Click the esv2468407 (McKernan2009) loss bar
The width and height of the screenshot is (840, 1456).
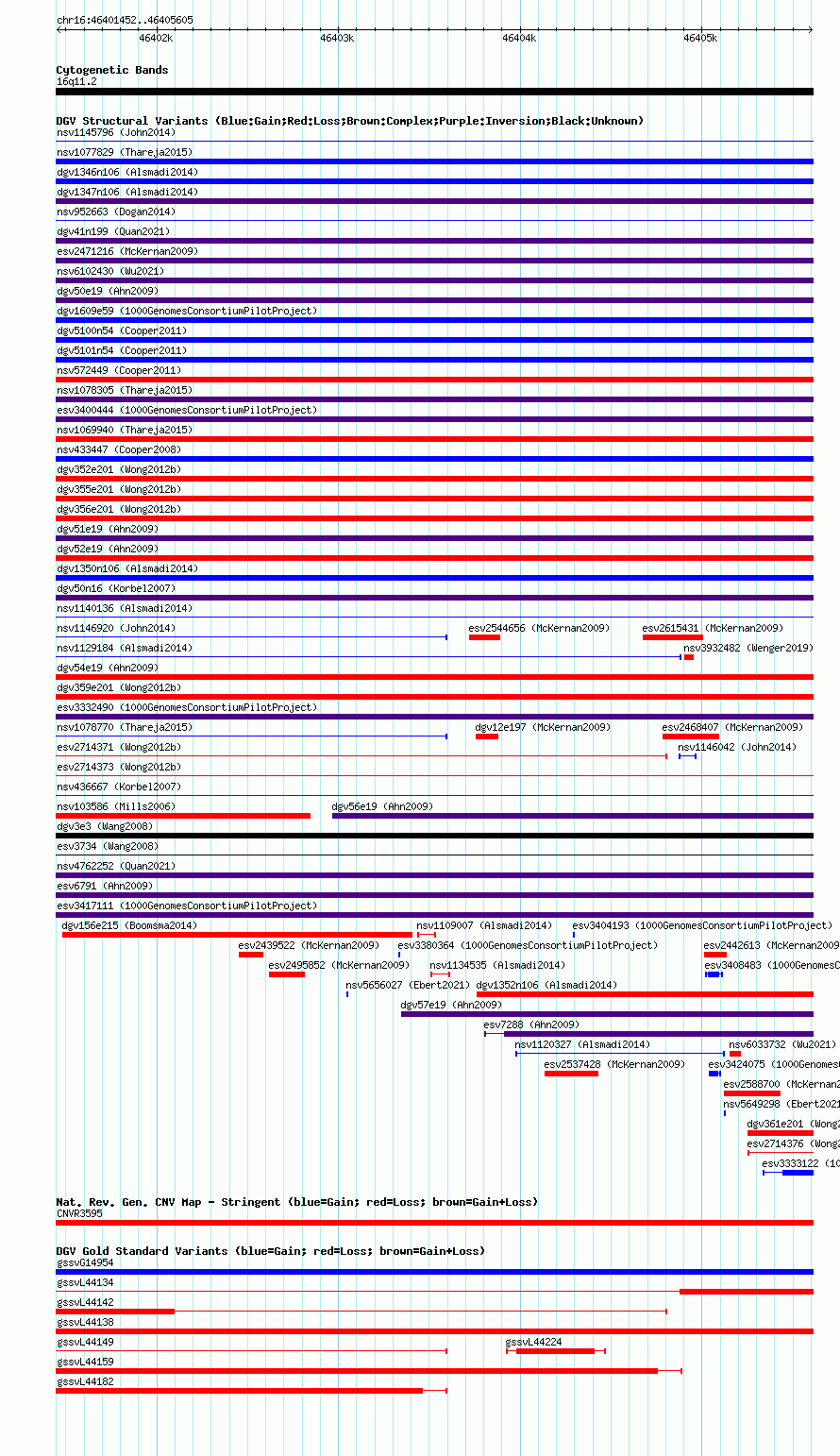point(691,736)
